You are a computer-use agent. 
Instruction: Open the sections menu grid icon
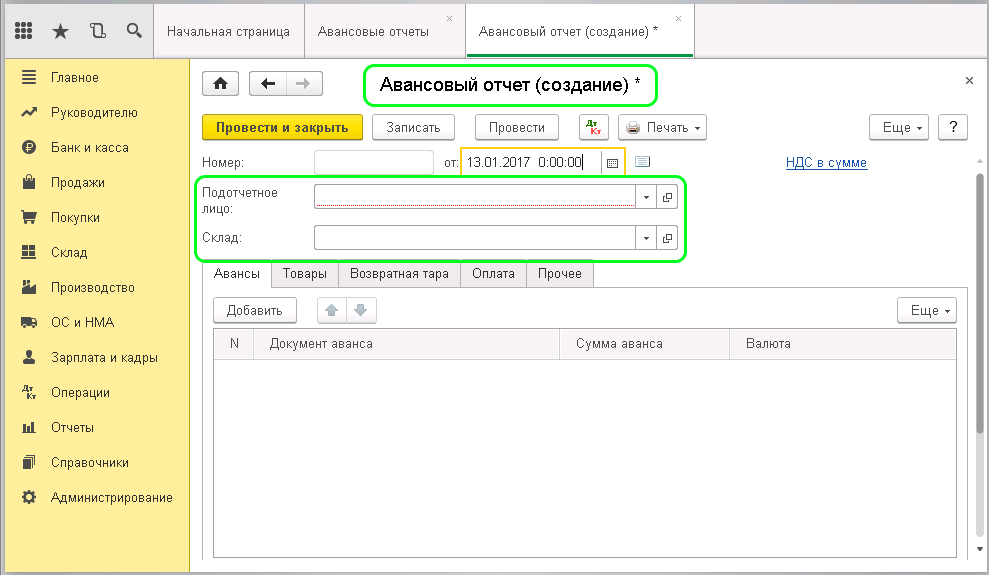point(24,31)
